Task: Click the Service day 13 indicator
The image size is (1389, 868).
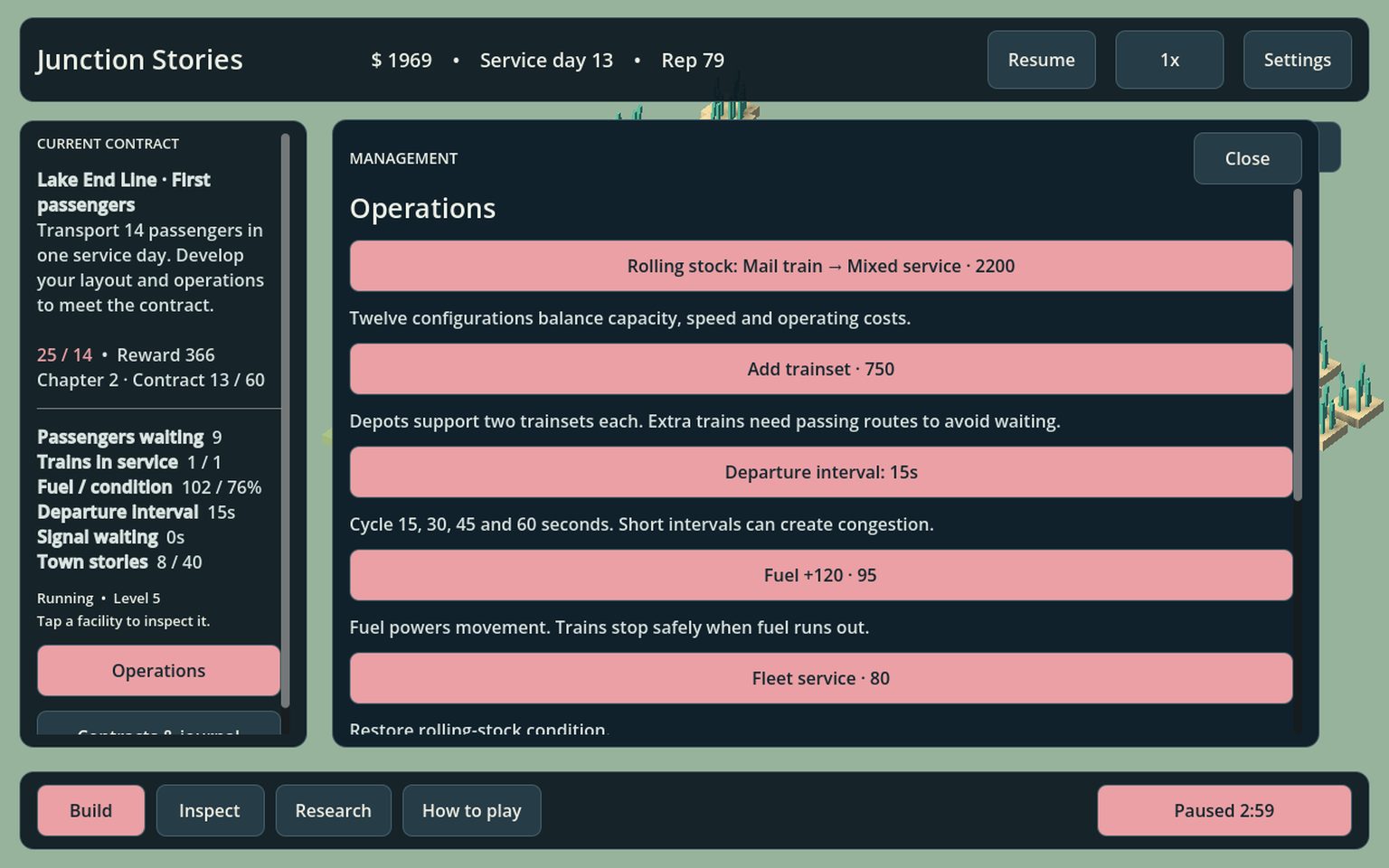Action: 546,60
